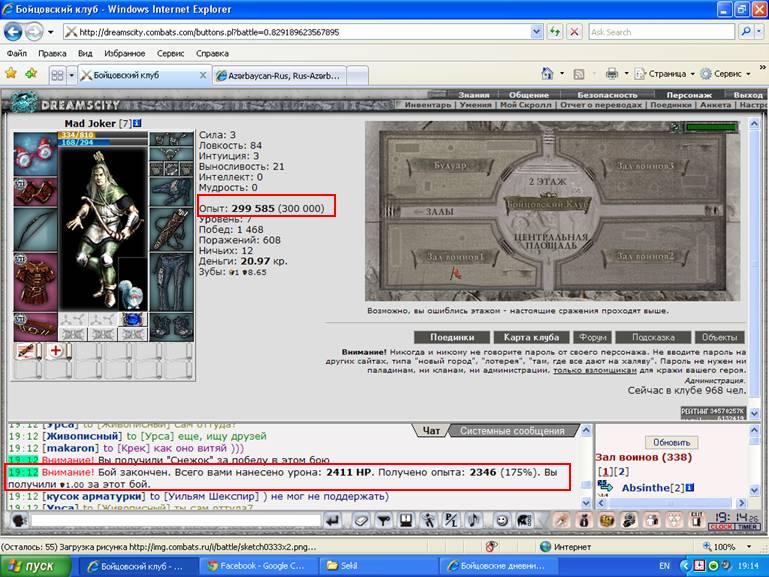Click the squirrel pet portrait

click(x=131, y=294)
